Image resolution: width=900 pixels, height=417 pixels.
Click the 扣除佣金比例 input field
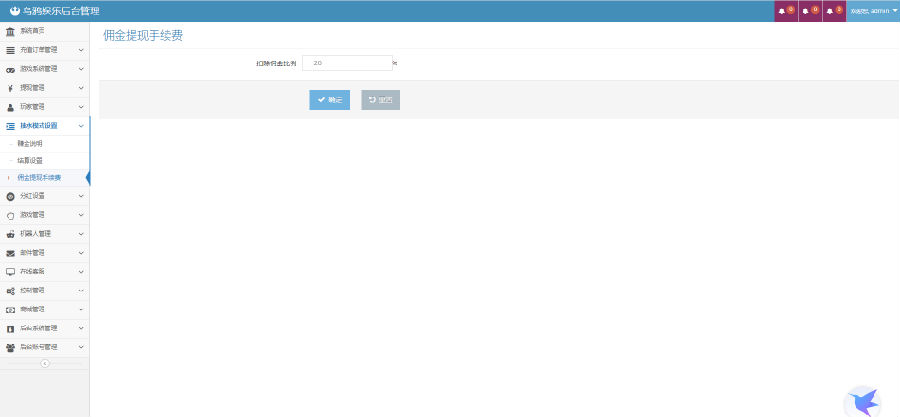(x=346, y=63)
